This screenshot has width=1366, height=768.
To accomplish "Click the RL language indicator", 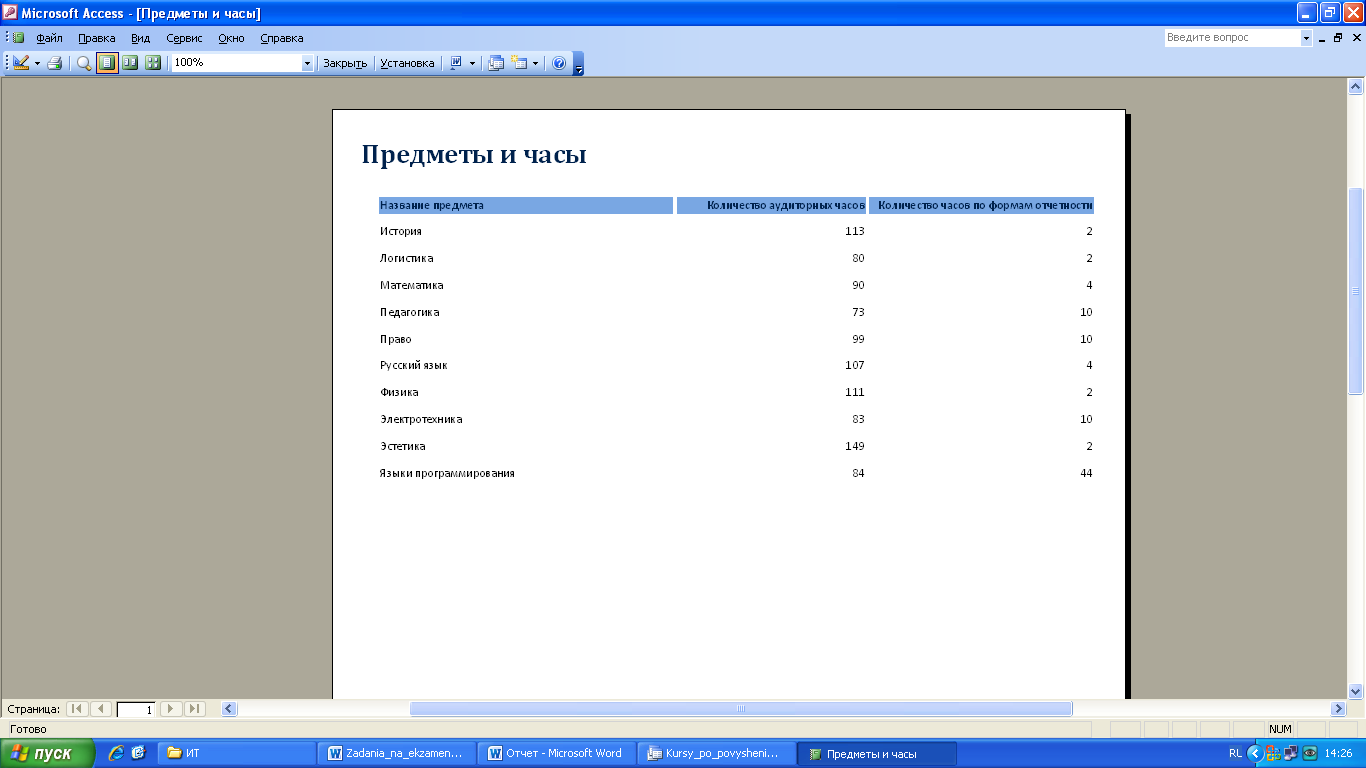I will click(x=1235, y=754).
